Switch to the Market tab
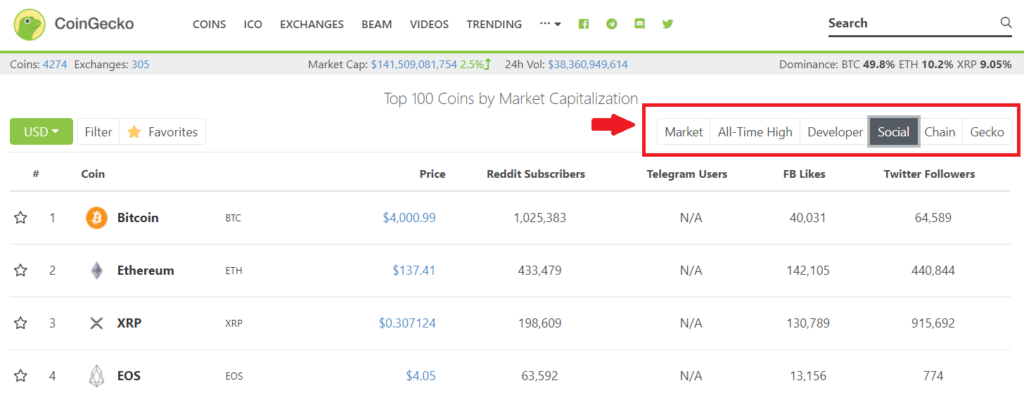The height and width of the screenshot is (402, 1024). point(683,132)
